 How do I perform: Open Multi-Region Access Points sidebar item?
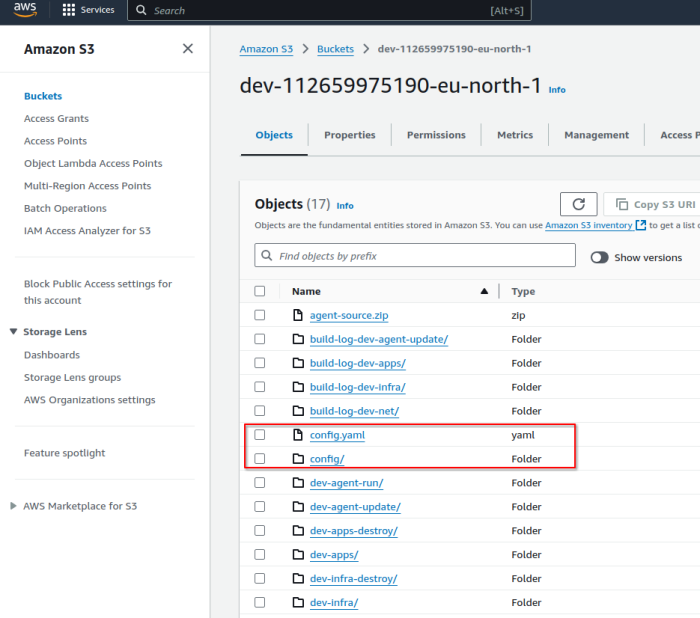click(x=88, y=186)
